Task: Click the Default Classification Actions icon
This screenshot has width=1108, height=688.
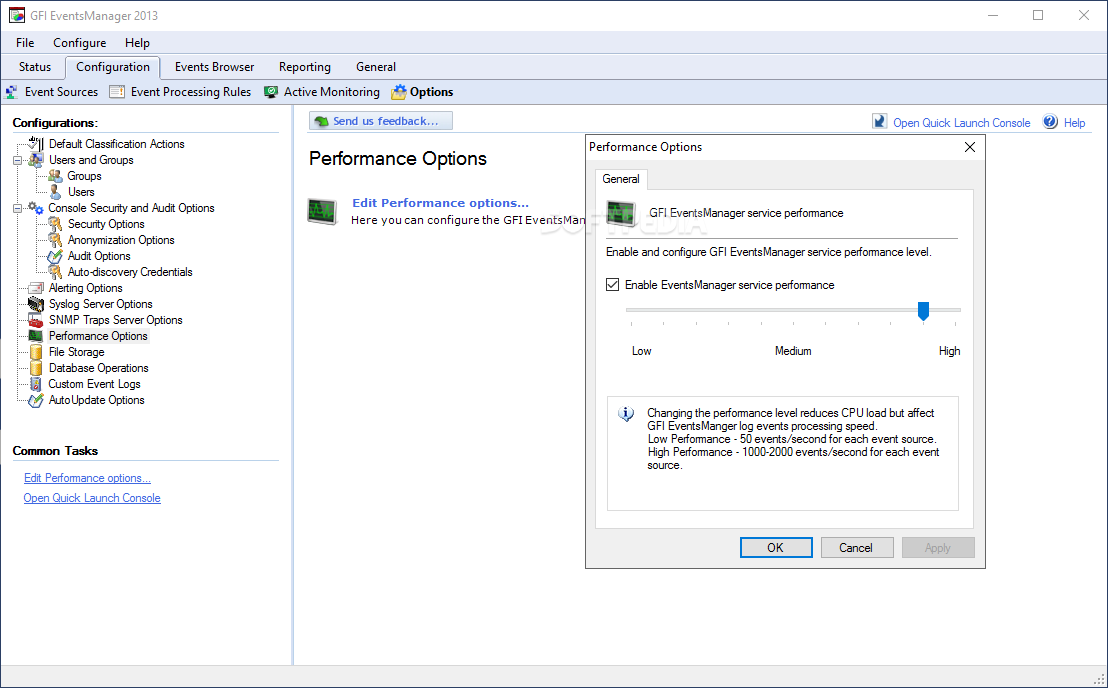Action: 35,144
